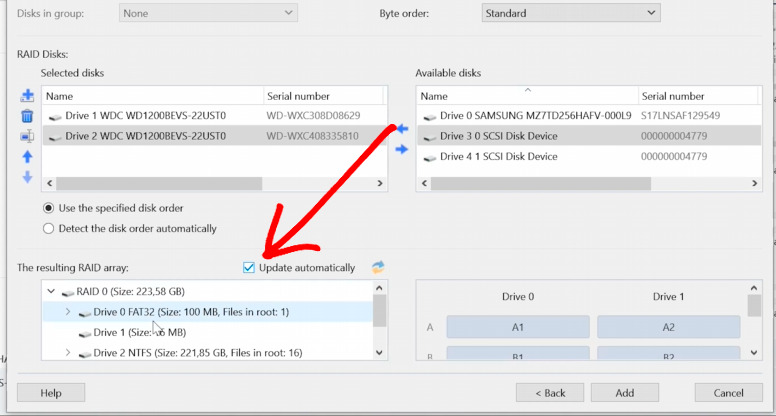Select Drive 1 WDC WD1200BEVS in selected disks
Viewport: 776px width, 416px height.
pos(215,116)
